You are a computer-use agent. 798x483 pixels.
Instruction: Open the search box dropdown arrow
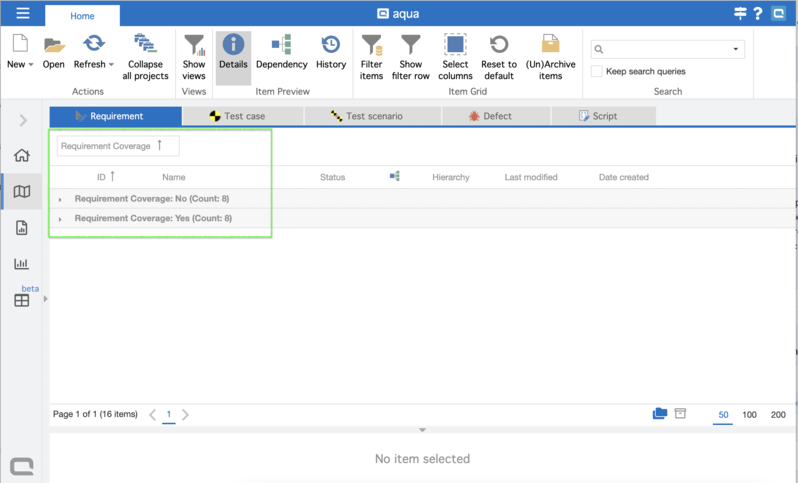pos(737,49)
